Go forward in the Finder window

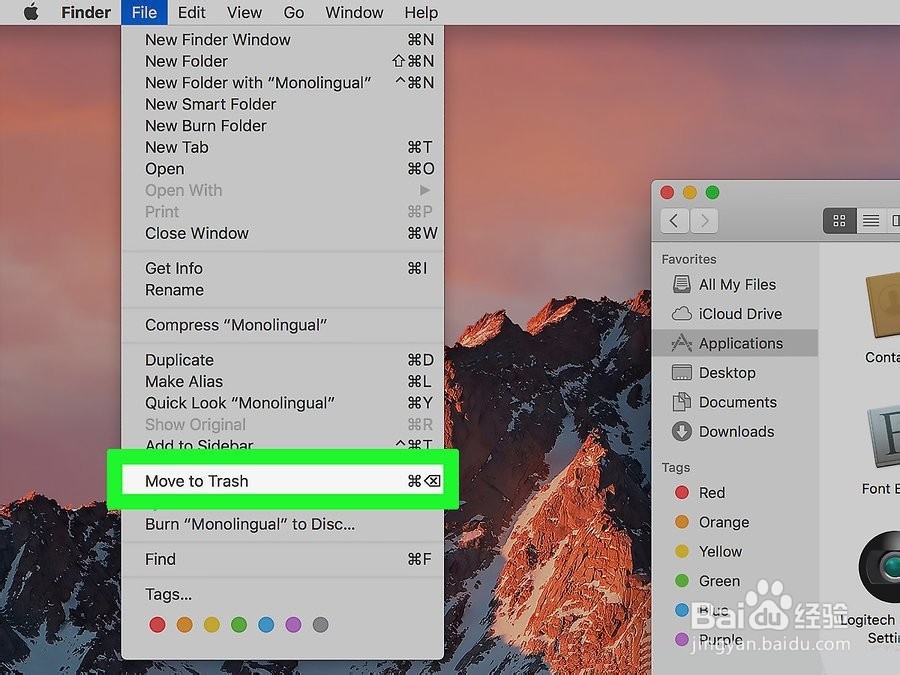(704, 220)
